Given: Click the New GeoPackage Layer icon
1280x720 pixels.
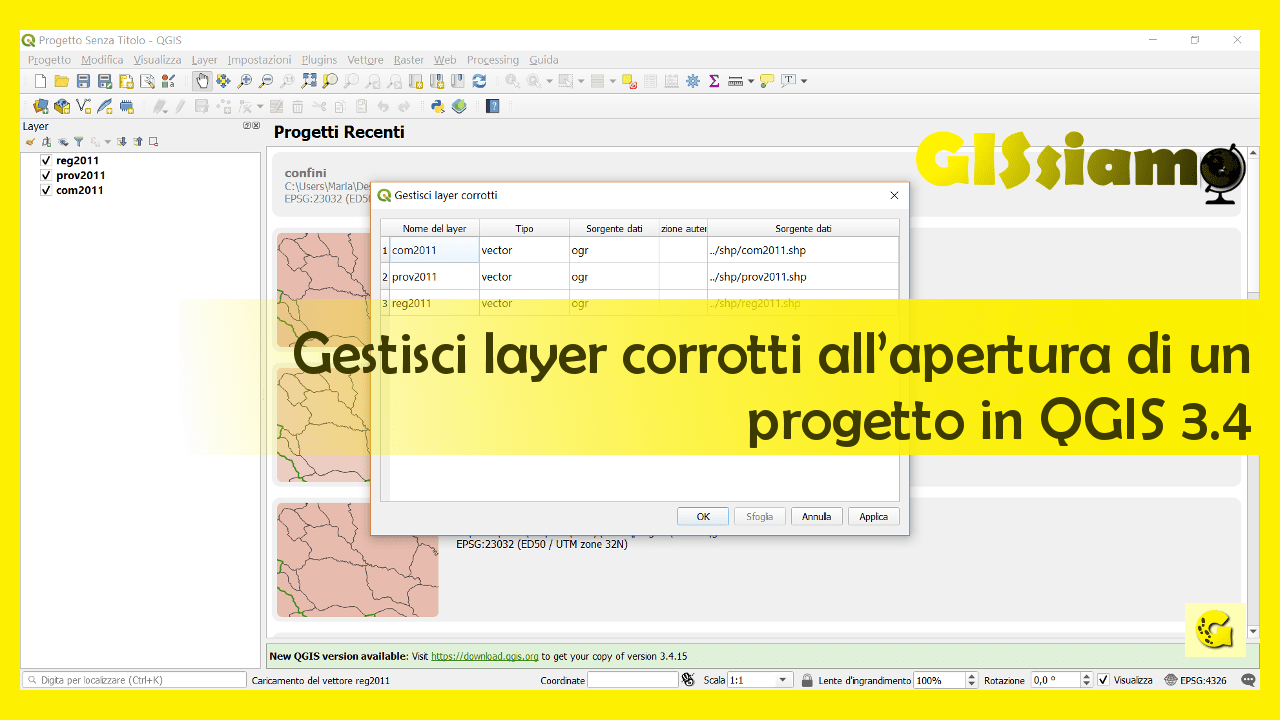Looking at the screenshot, I should 62,106.
